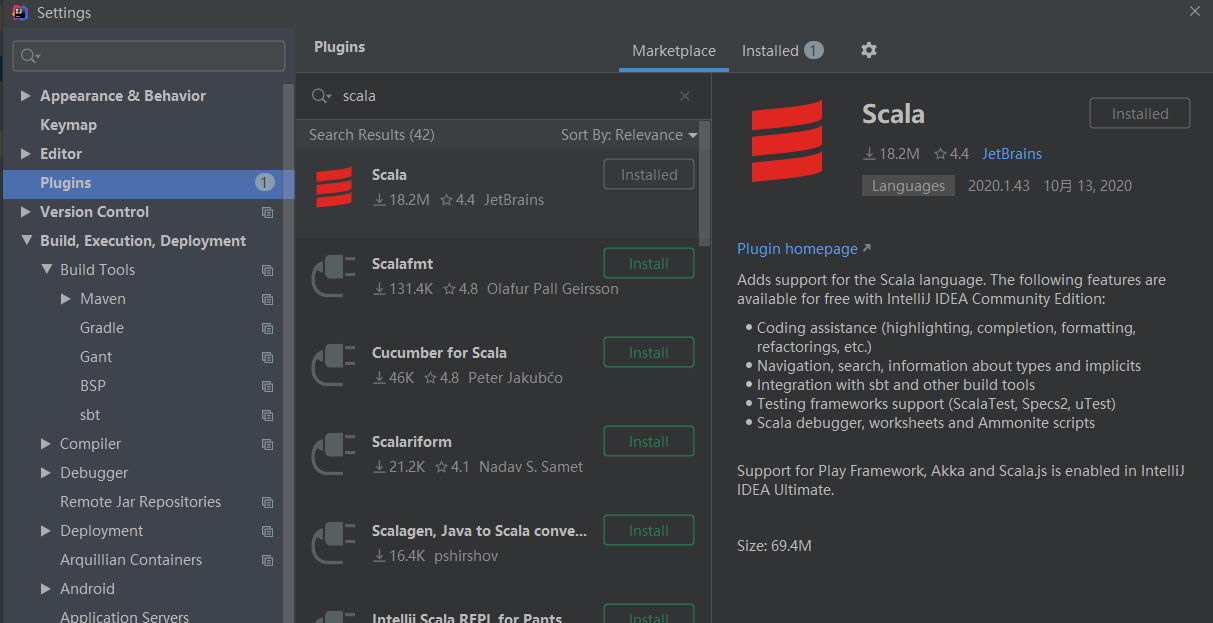Click the Installed button on the Scala search result

649,175
